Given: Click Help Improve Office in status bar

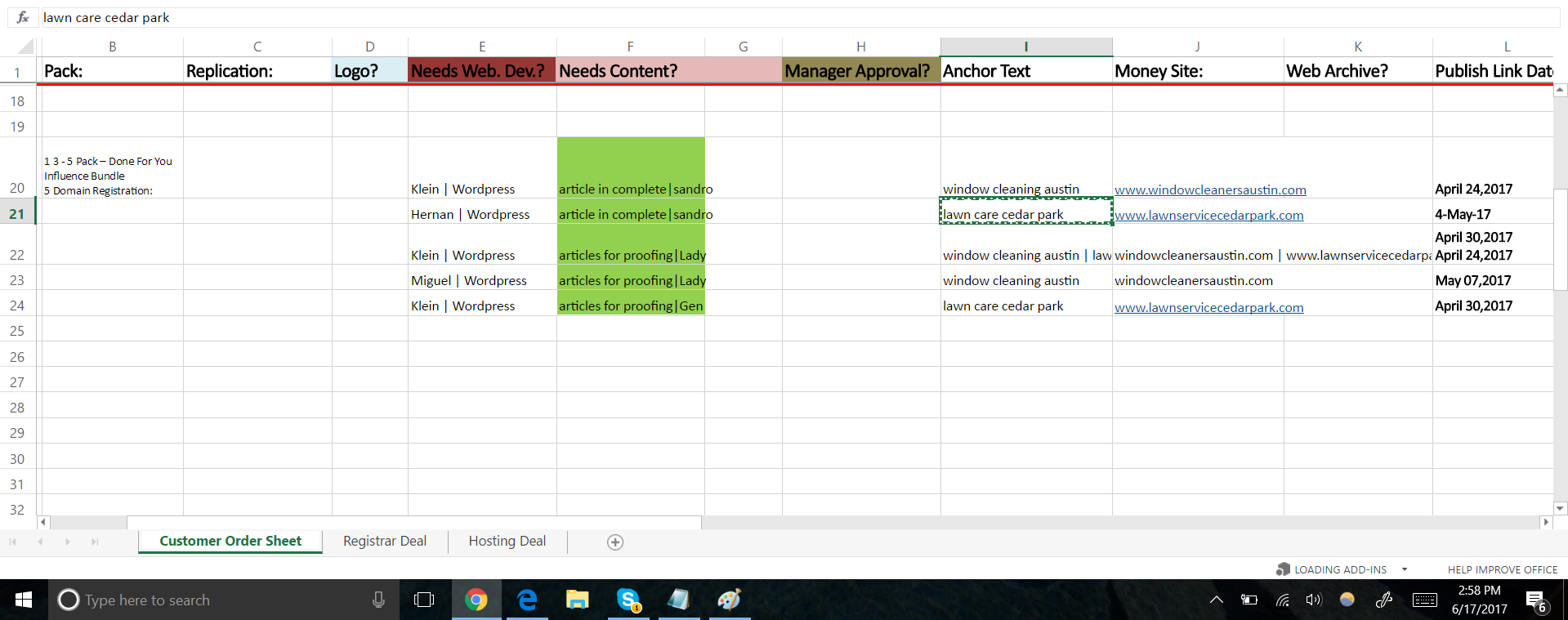Looking at the screenshot, I should (x=1502, y=569).
